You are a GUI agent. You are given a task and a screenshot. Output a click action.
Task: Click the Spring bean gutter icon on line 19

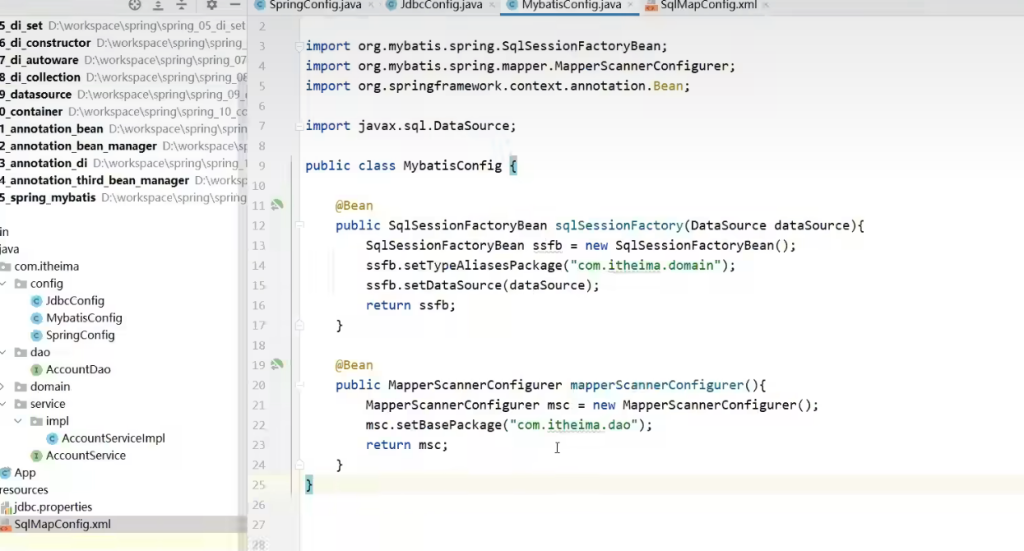click(x=277, y=365)
